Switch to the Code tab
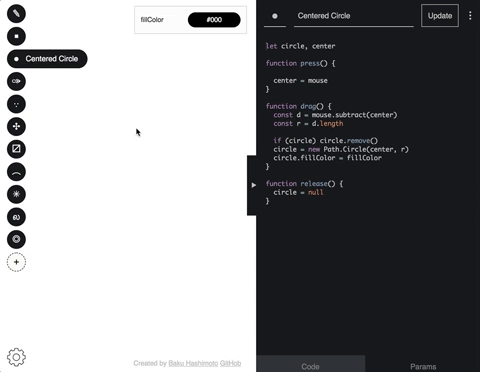Image resolution: width=480 pixels, height=372 pixels. pos(311,366)
